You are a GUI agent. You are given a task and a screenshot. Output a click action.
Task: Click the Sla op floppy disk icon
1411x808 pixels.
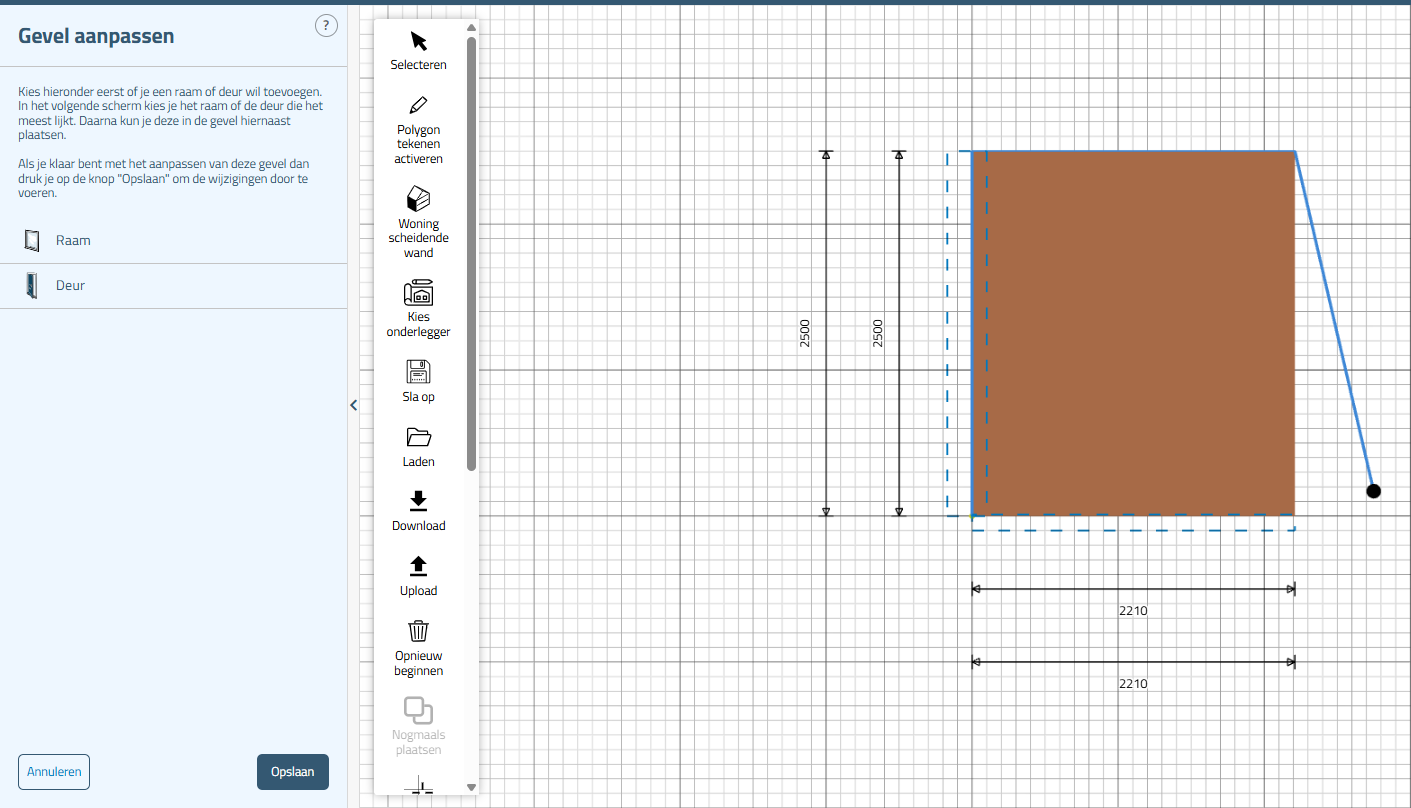tap(418, 372)
